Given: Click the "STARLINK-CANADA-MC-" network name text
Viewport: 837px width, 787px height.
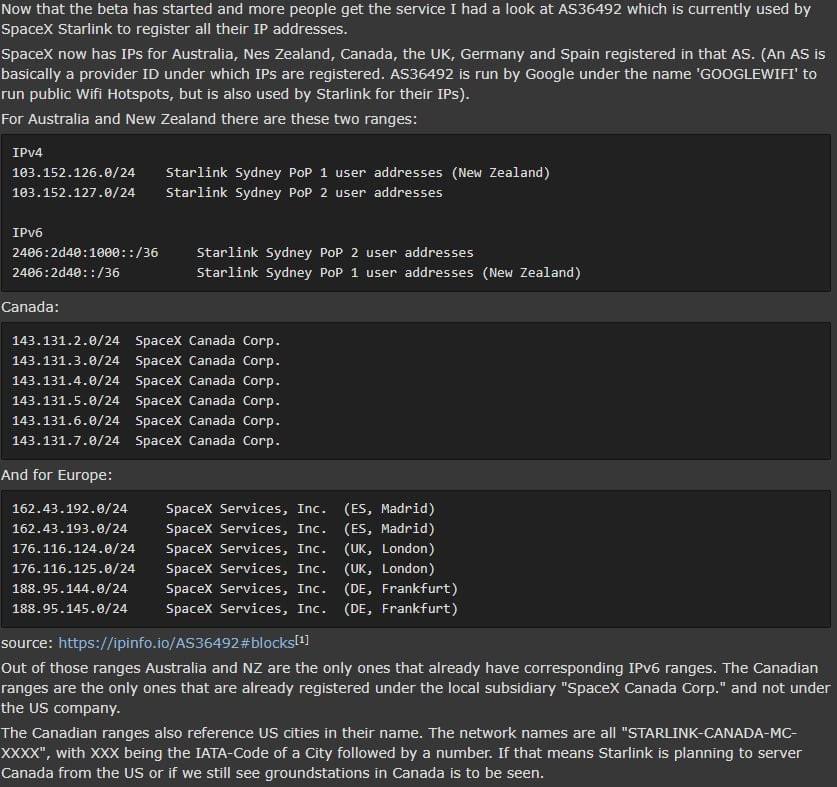Looking at the screenshot, I should click(x=708, y=733).
